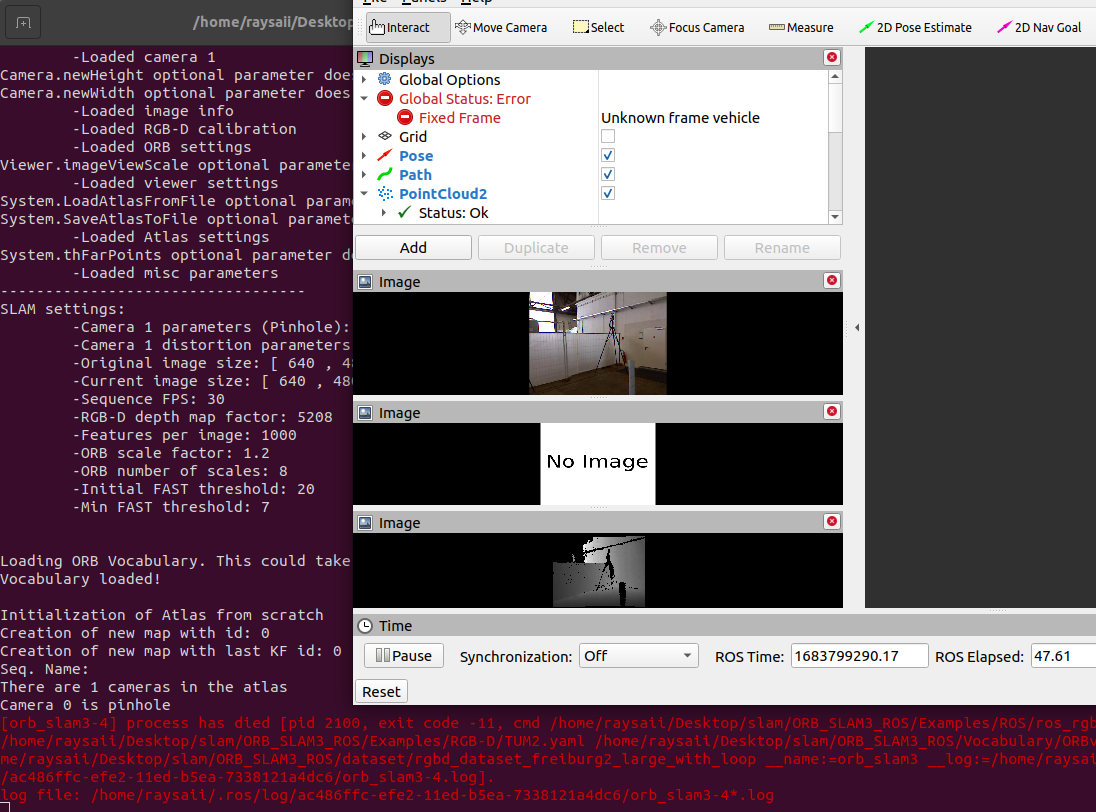
Task: Click the Focus Camera tool
Action: click(697, 27)
